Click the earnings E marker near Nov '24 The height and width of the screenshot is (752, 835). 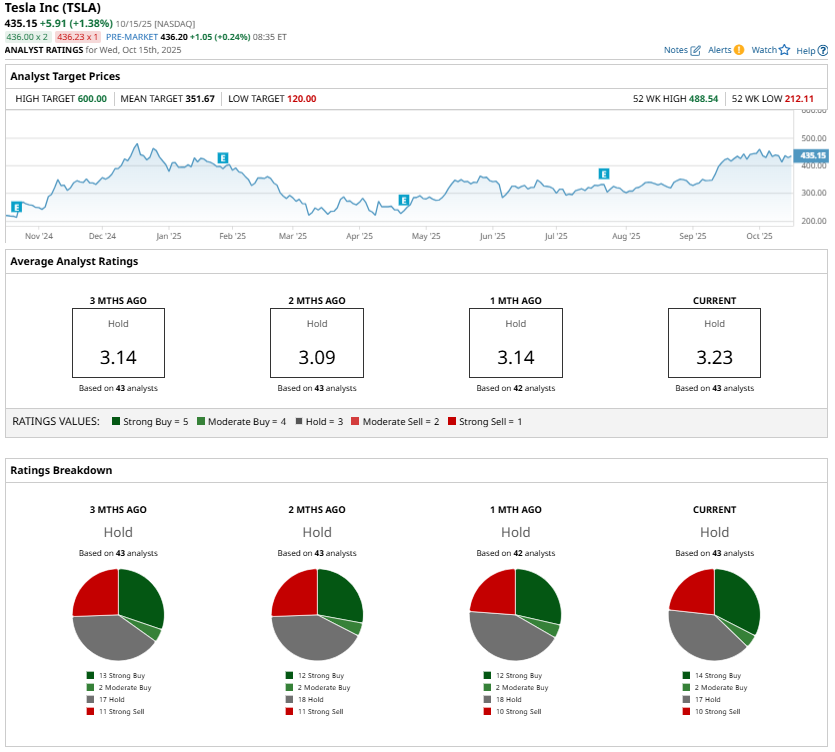(x=16, y=207)
